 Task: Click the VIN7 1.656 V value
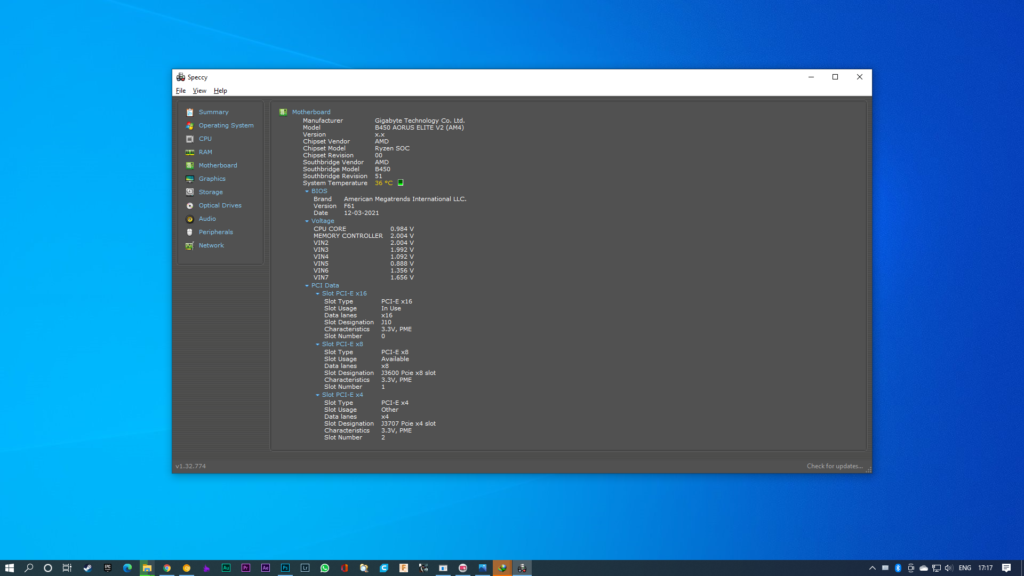[x=402, y=278]
